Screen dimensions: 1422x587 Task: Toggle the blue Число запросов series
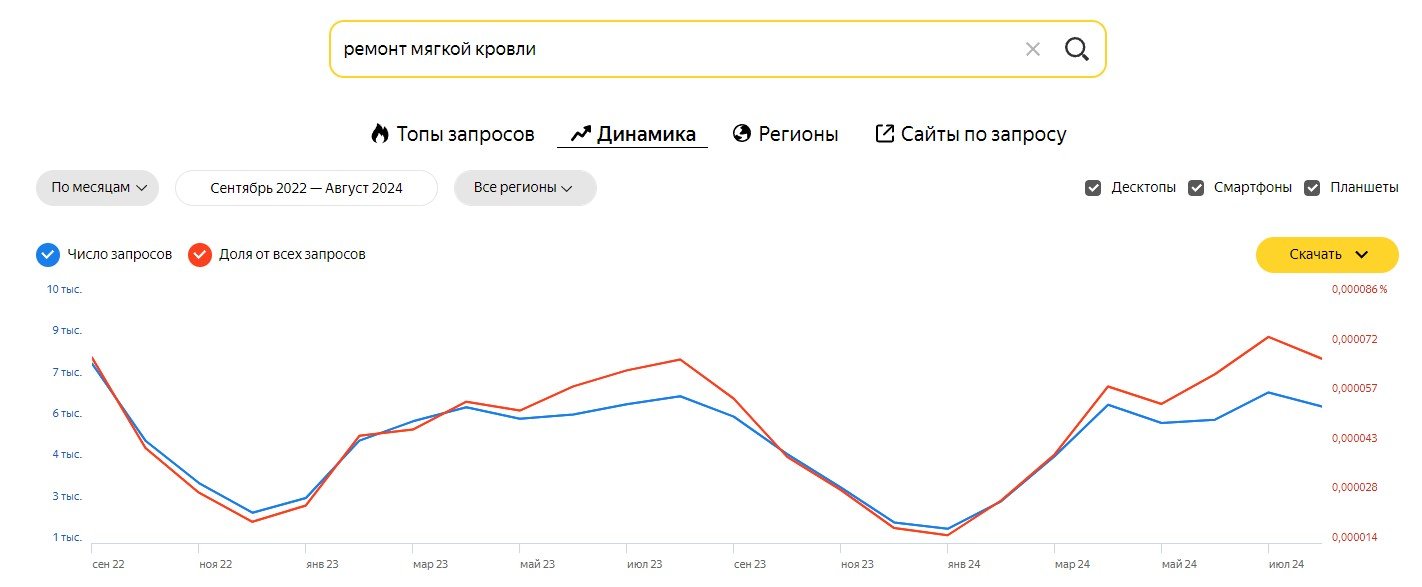point(48,255)
